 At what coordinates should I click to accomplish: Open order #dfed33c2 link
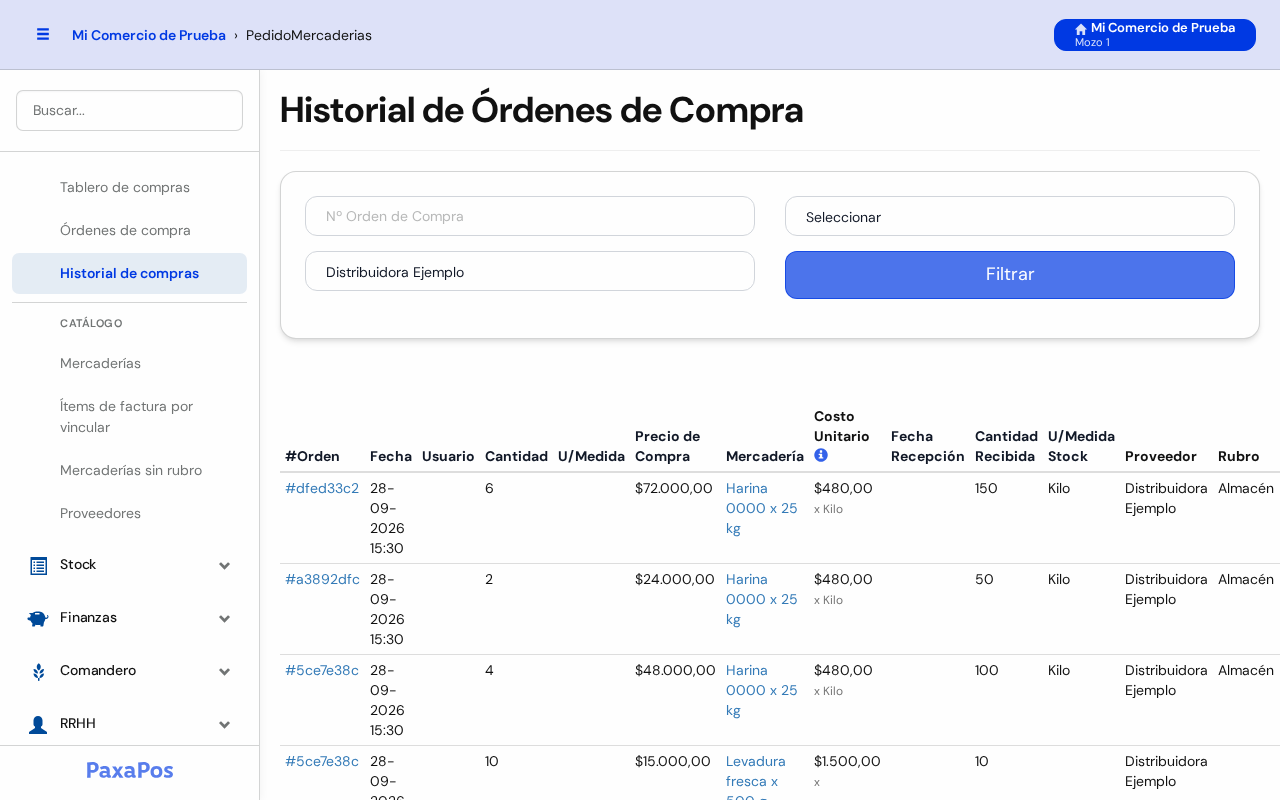tap(322, 488)
